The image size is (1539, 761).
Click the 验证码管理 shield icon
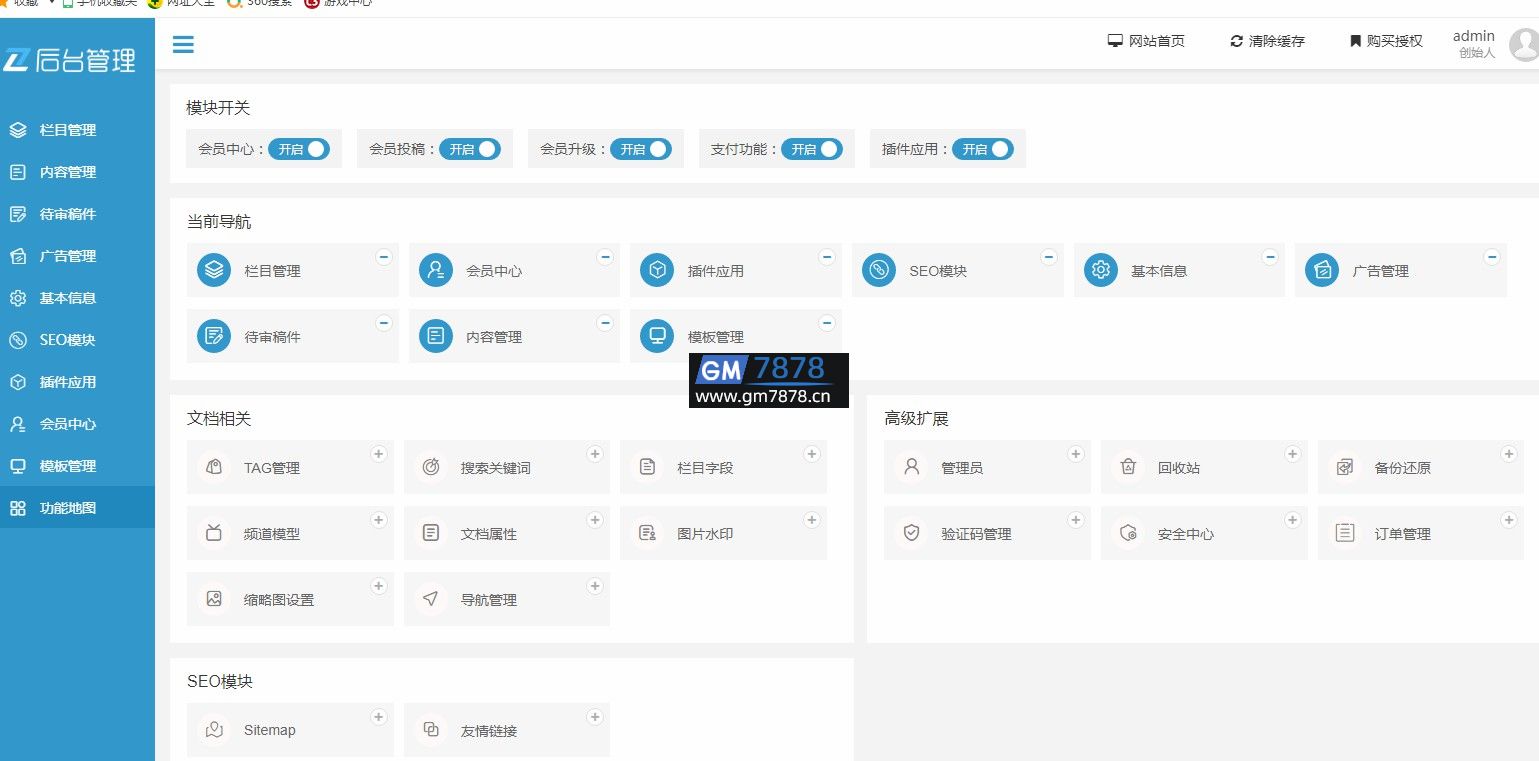click(911, 533)
